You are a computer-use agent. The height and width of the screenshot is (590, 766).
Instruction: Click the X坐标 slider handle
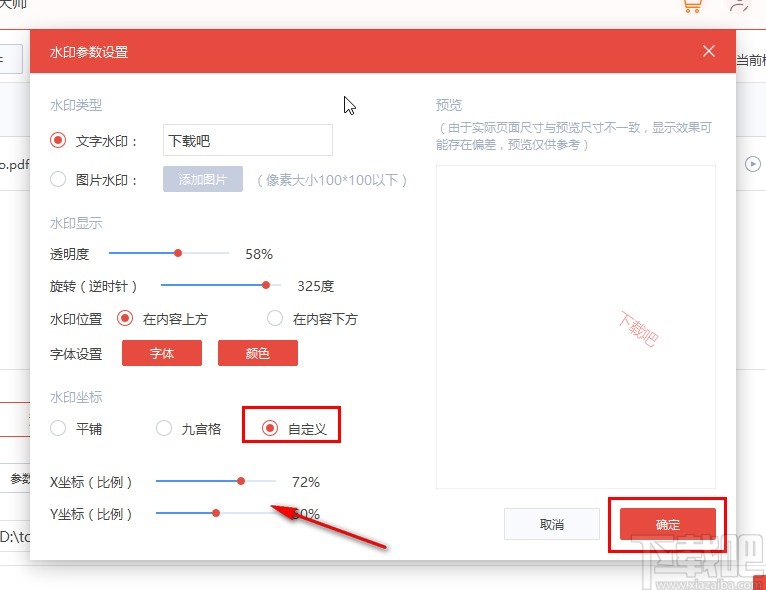click(x=241, y=481)
